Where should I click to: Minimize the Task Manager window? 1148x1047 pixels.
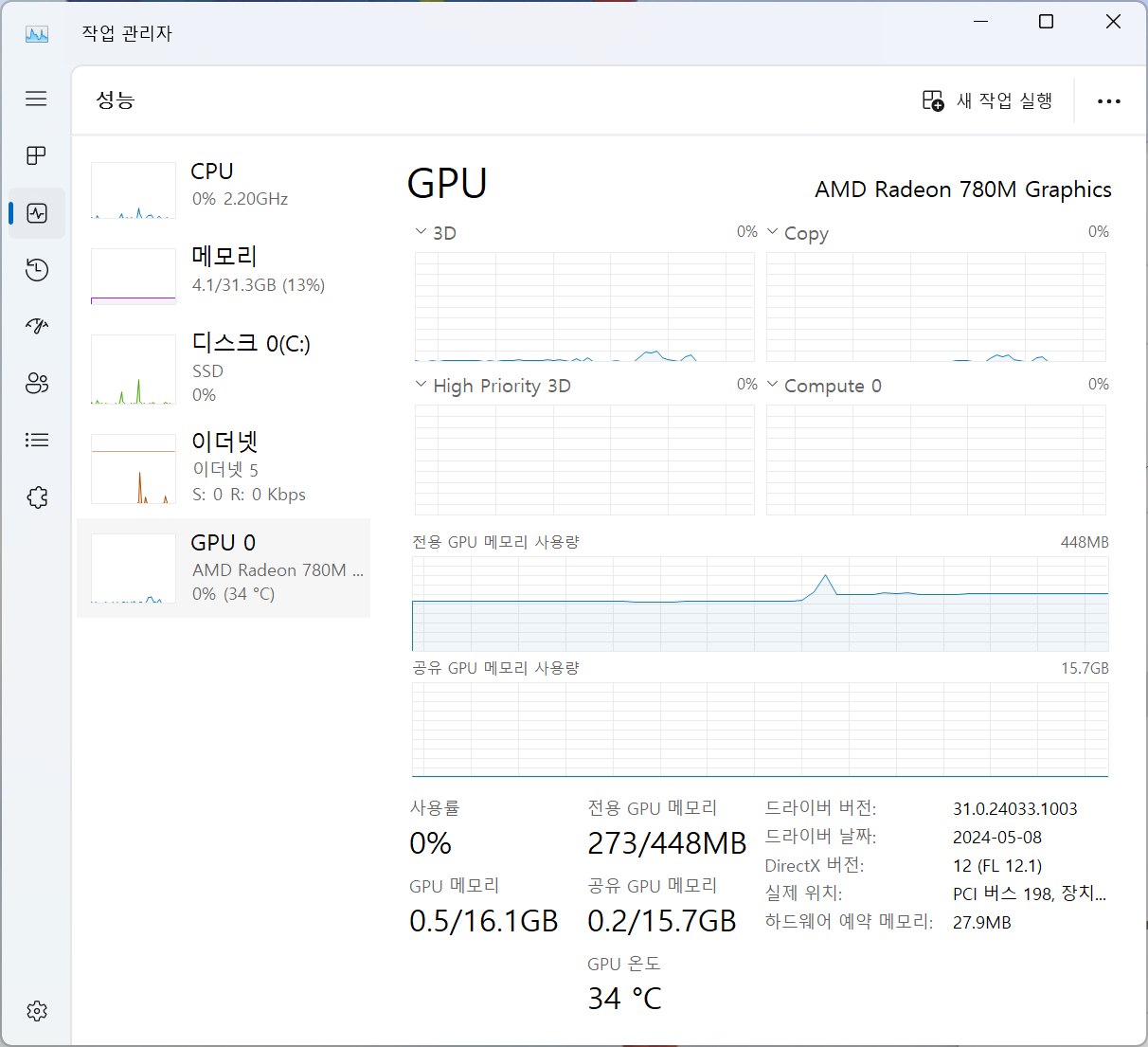pyautogui.click(x=981, y=22)
